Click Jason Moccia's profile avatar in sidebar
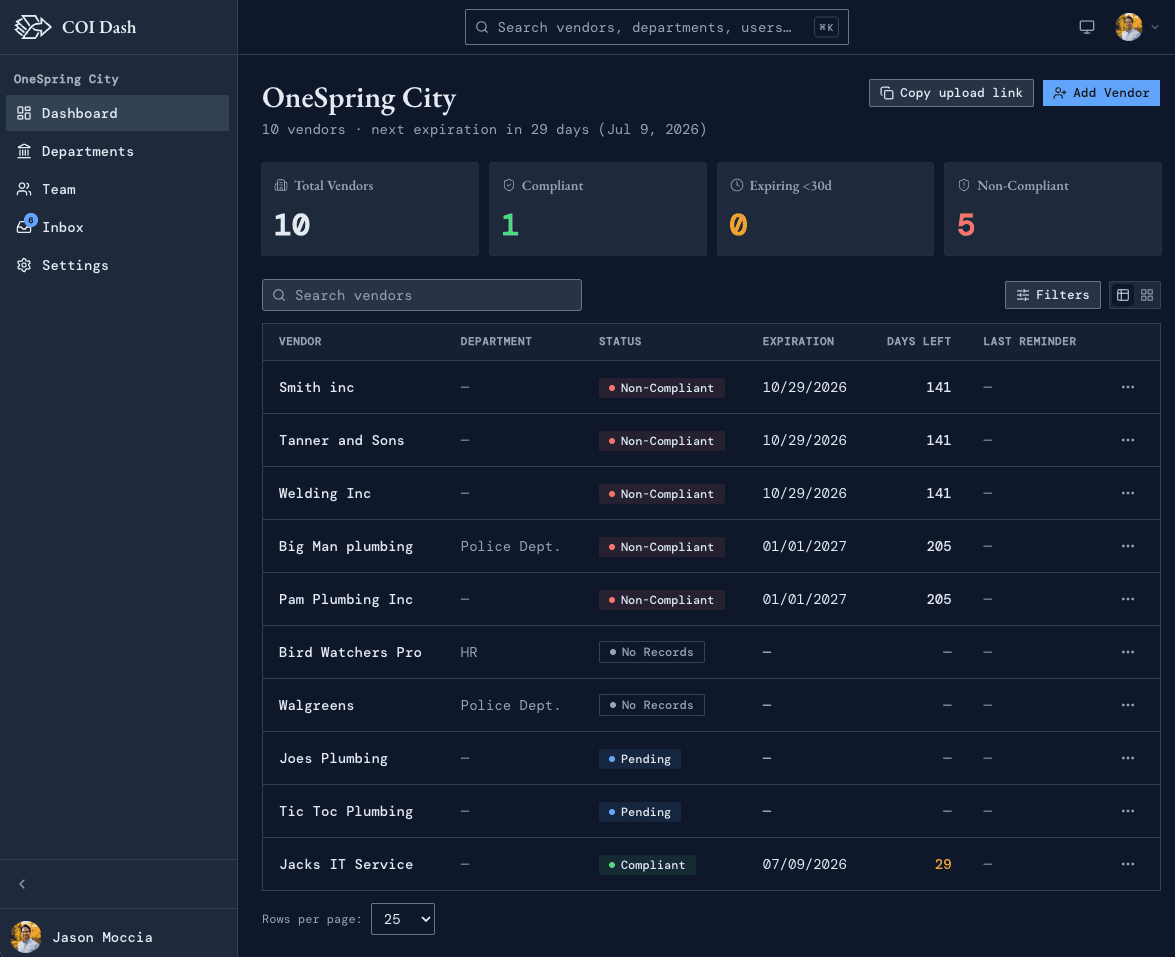The height and width of the screenshot is (957, 1175). (26, 937)
